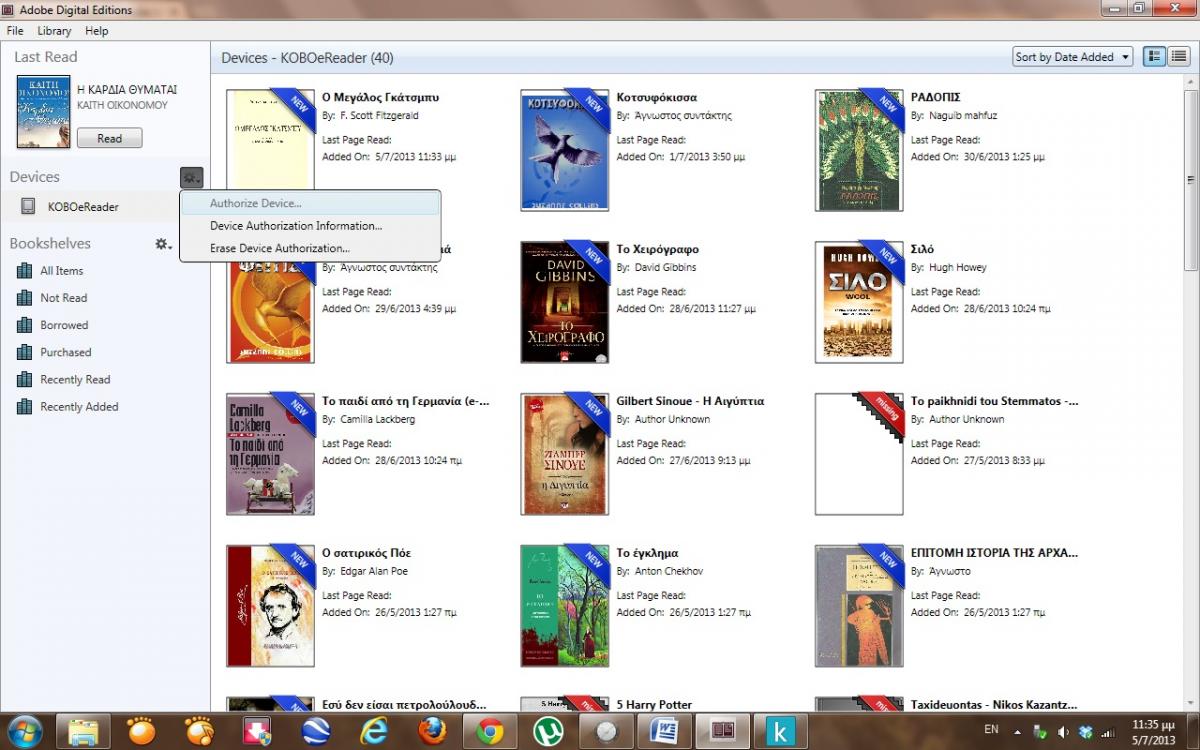Image resolution: width=1200 pixels, height=750 pixels.
Task: Launch Google Chrome from the taskbar
Action: pos(490,732)
